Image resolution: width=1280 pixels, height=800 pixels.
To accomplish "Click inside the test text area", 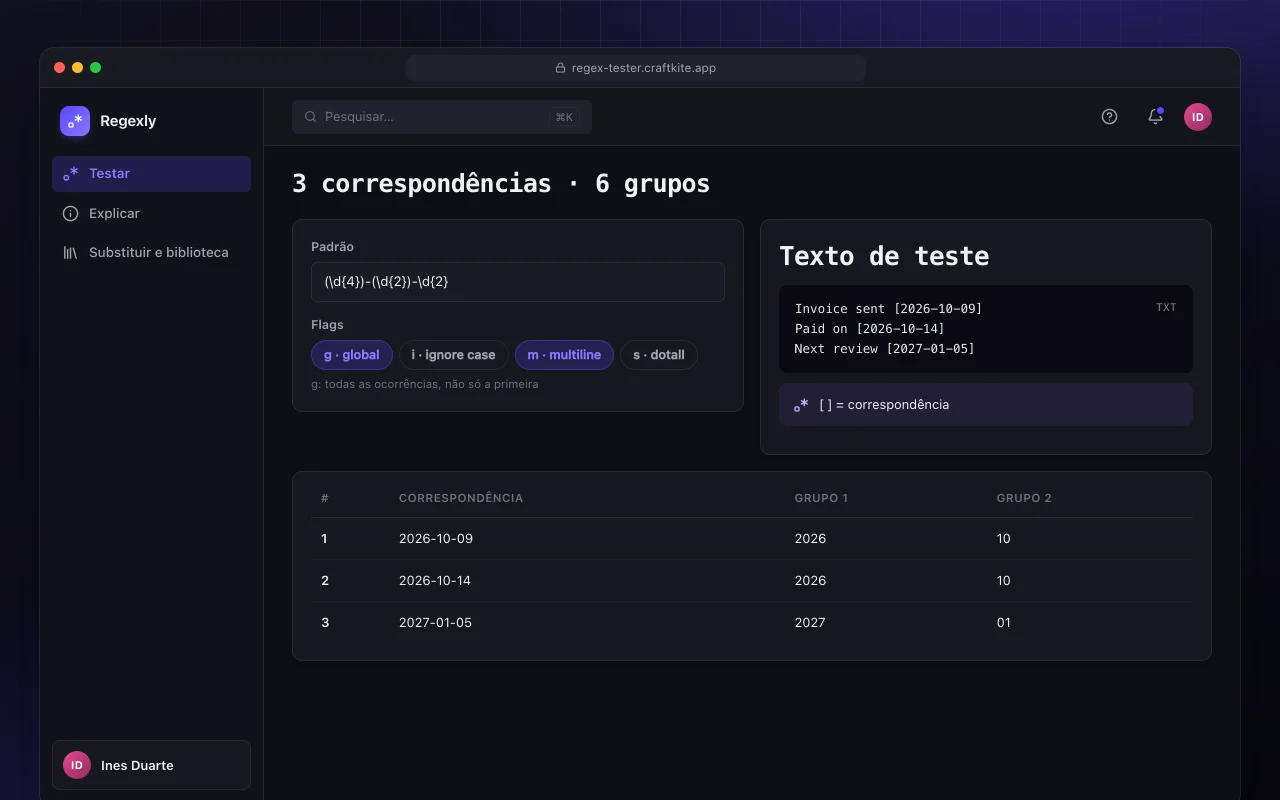I will (986, 329).
